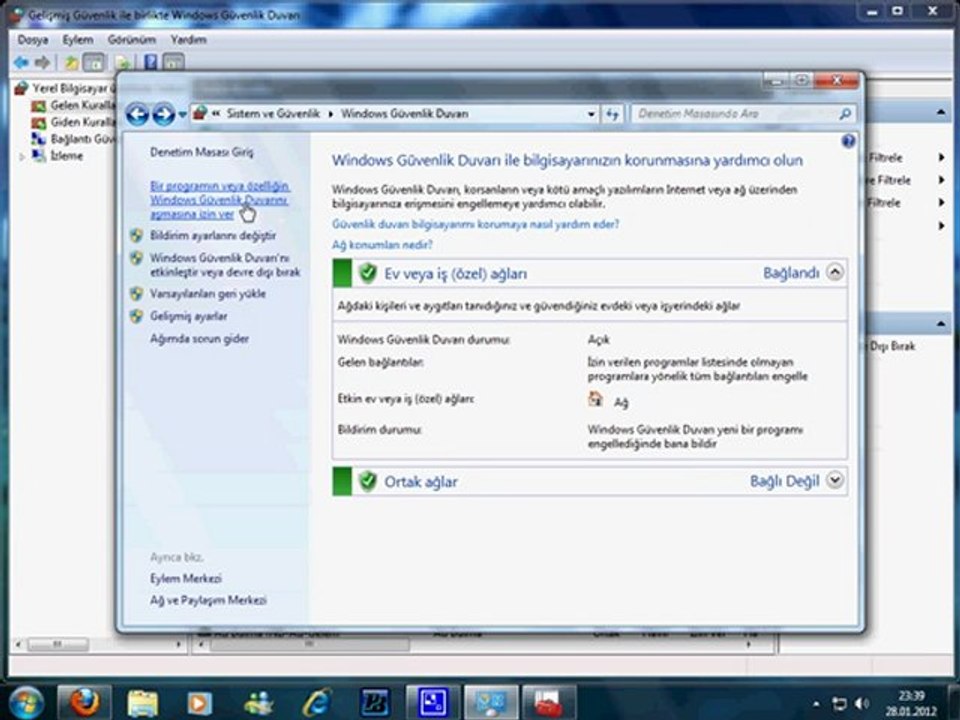
Task: Open Dosya menu in background firewall window
Action: click(33, 40)
